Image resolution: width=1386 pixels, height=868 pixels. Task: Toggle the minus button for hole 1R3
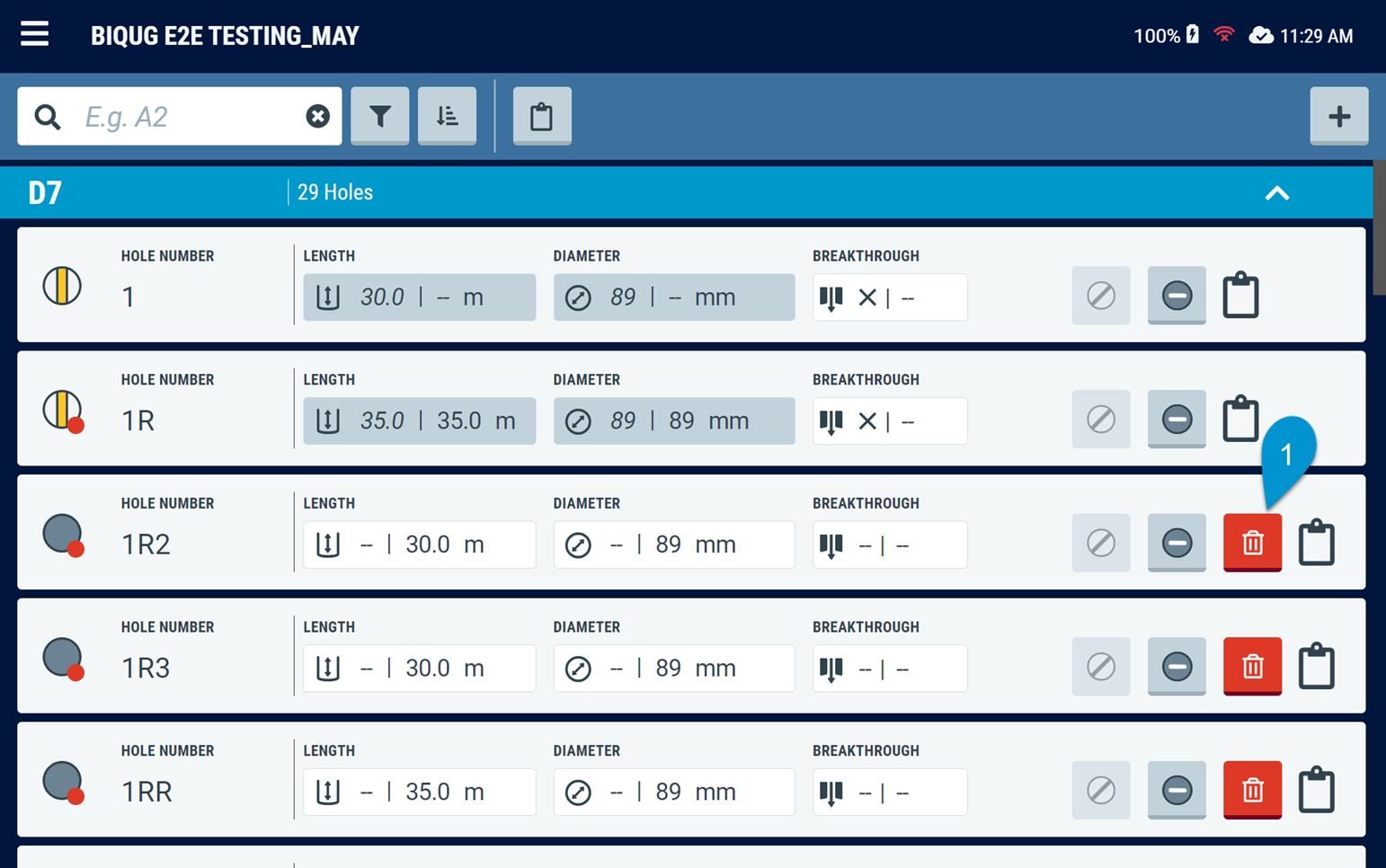click(1176, 667)
